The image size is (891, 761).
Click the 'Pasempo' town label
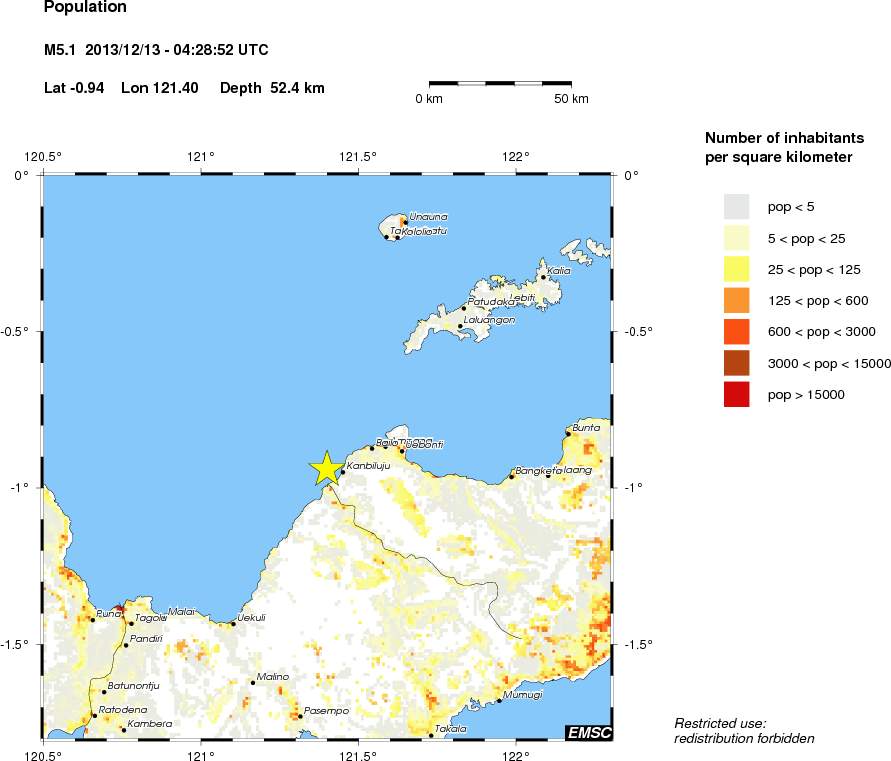point(326,711)
